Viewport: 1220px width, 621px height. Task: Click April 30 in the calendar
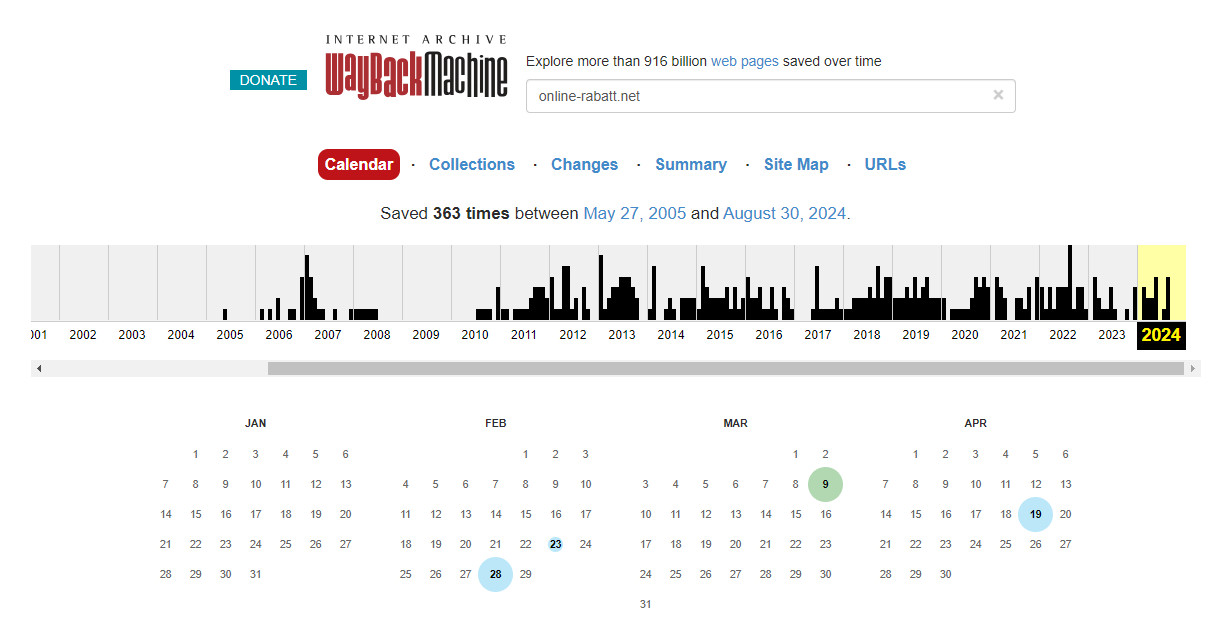945,574
